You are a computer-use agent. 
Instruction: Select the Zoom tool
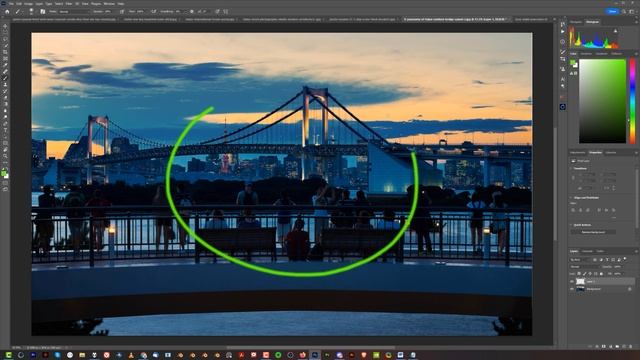click(x=5, y=156)
